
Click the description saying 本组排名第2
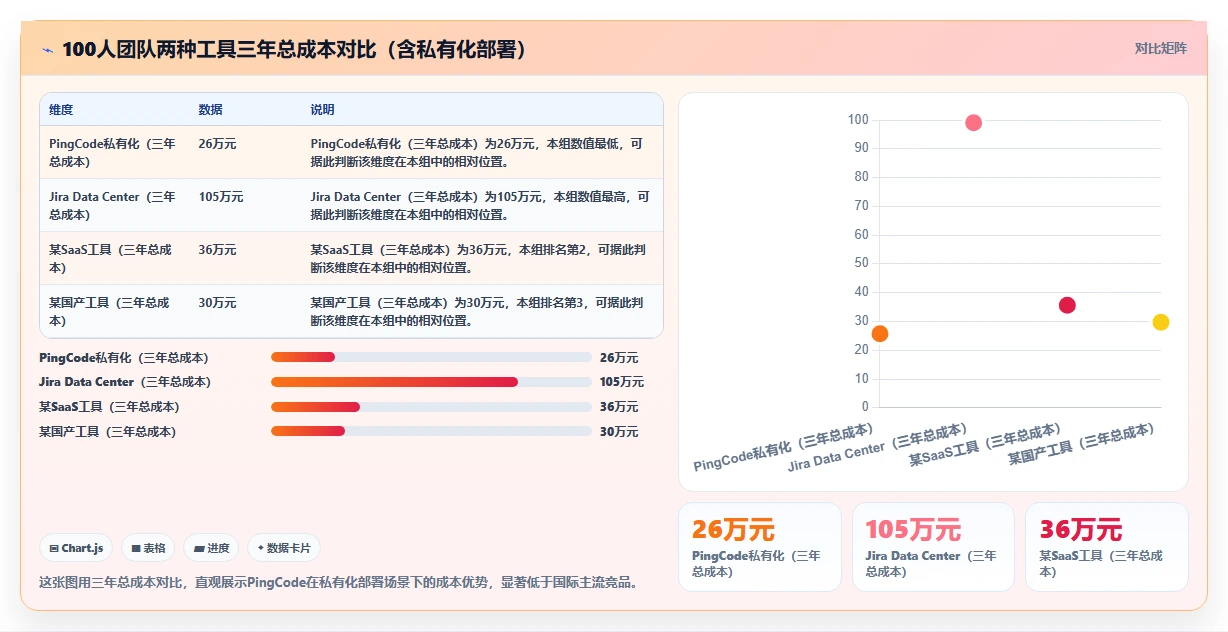point(480,258)
